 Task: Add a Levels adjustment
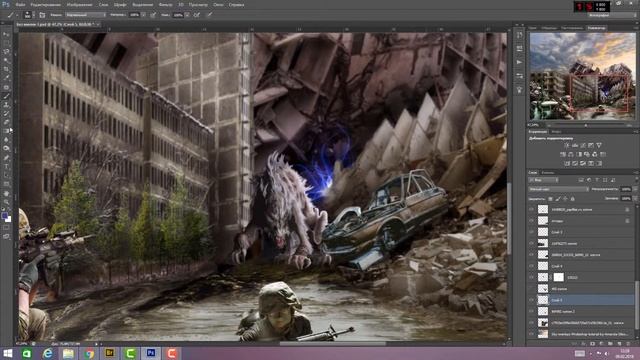[x=575, y=145]
